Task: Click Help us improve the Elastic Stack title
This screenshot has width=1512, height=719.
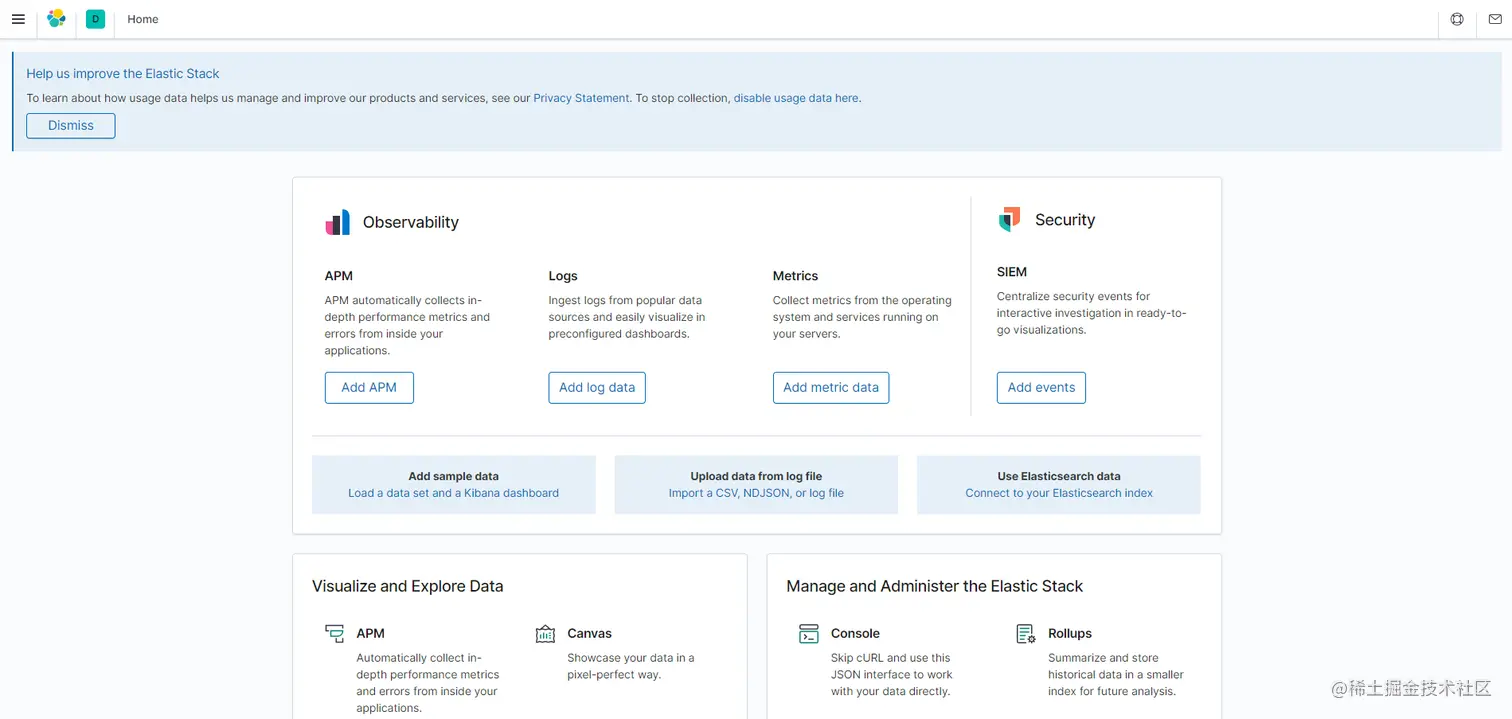Action: coord(123,73)
